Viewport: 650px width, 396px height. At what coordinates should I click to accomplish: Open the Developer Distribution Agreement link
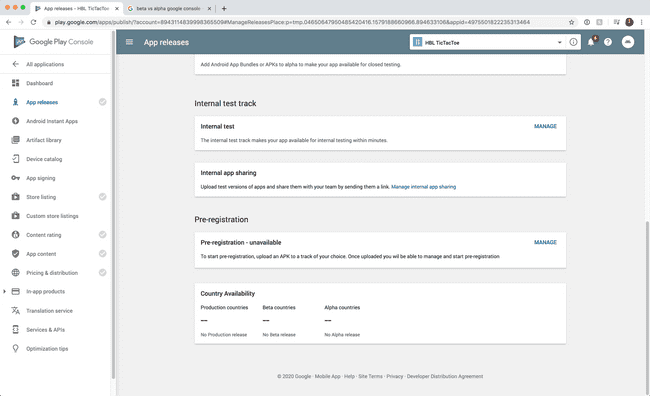coord(445,377)
